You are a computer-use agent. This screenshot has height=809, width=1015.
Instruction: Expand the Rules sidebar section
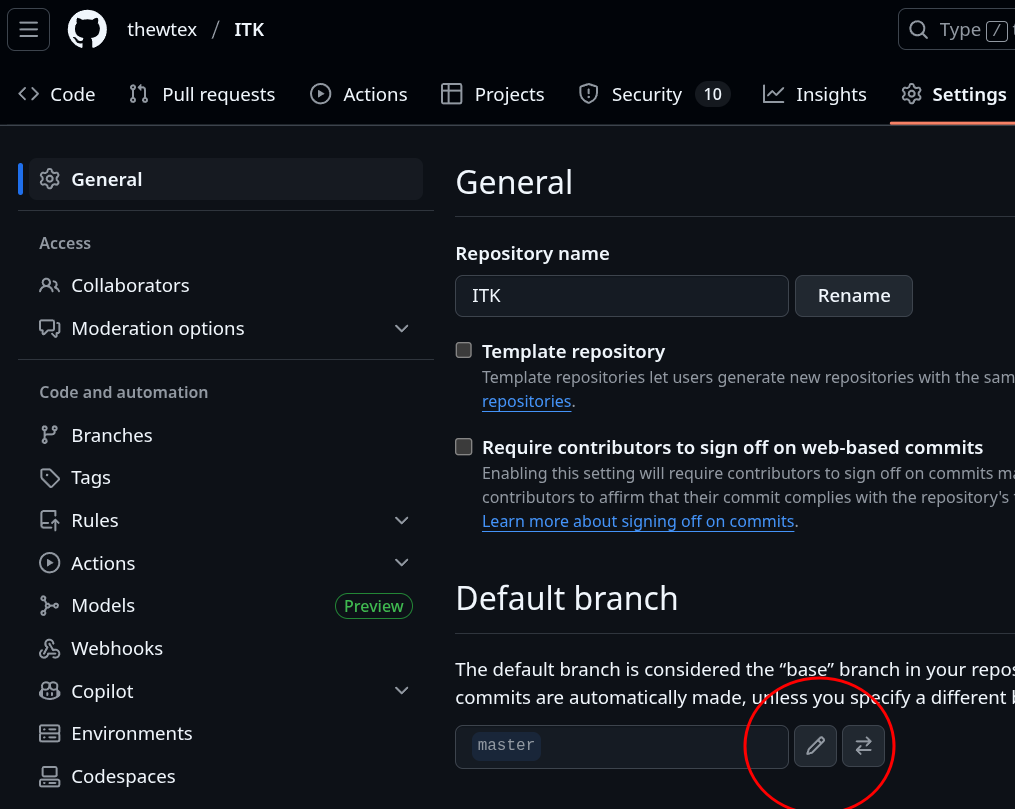point(401,520)
